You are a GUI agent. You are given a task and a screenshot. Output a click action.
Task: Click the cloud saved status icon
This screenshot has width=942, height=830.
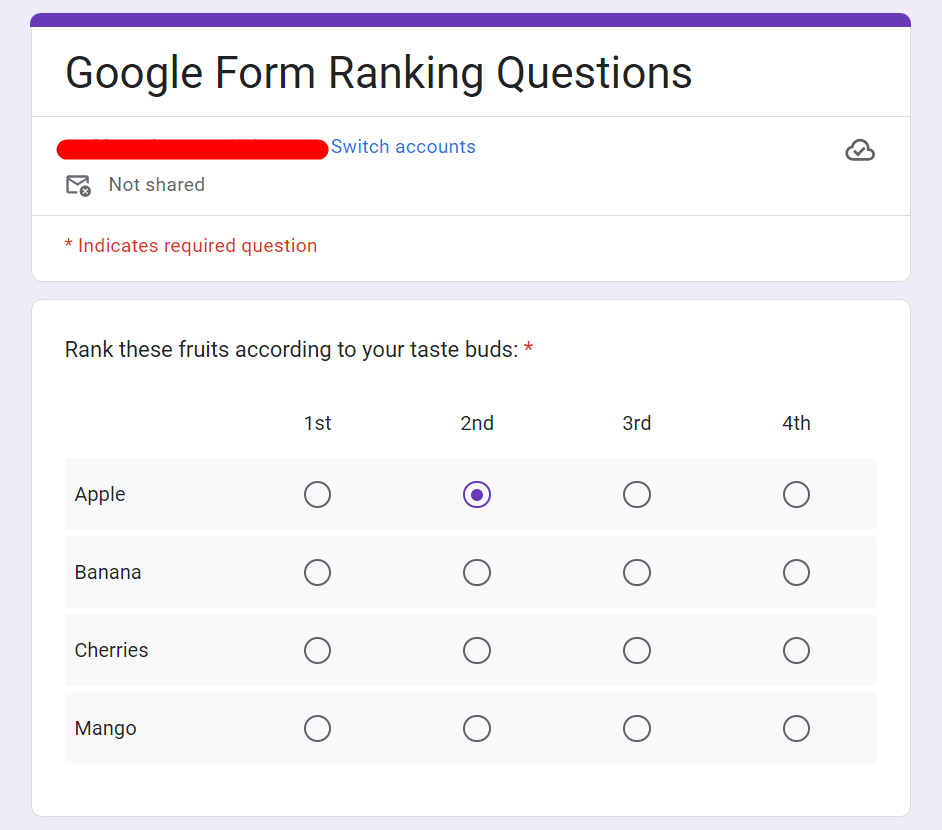pos(860,150)
